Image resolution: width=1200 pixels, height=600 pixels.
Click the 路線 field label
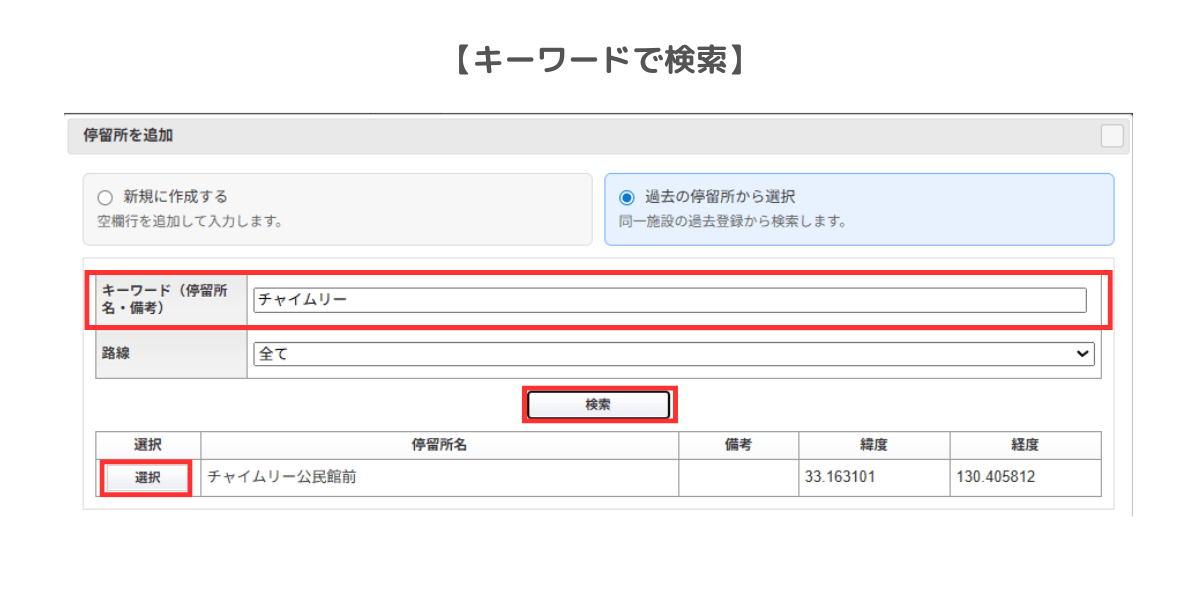coord(117,354)
